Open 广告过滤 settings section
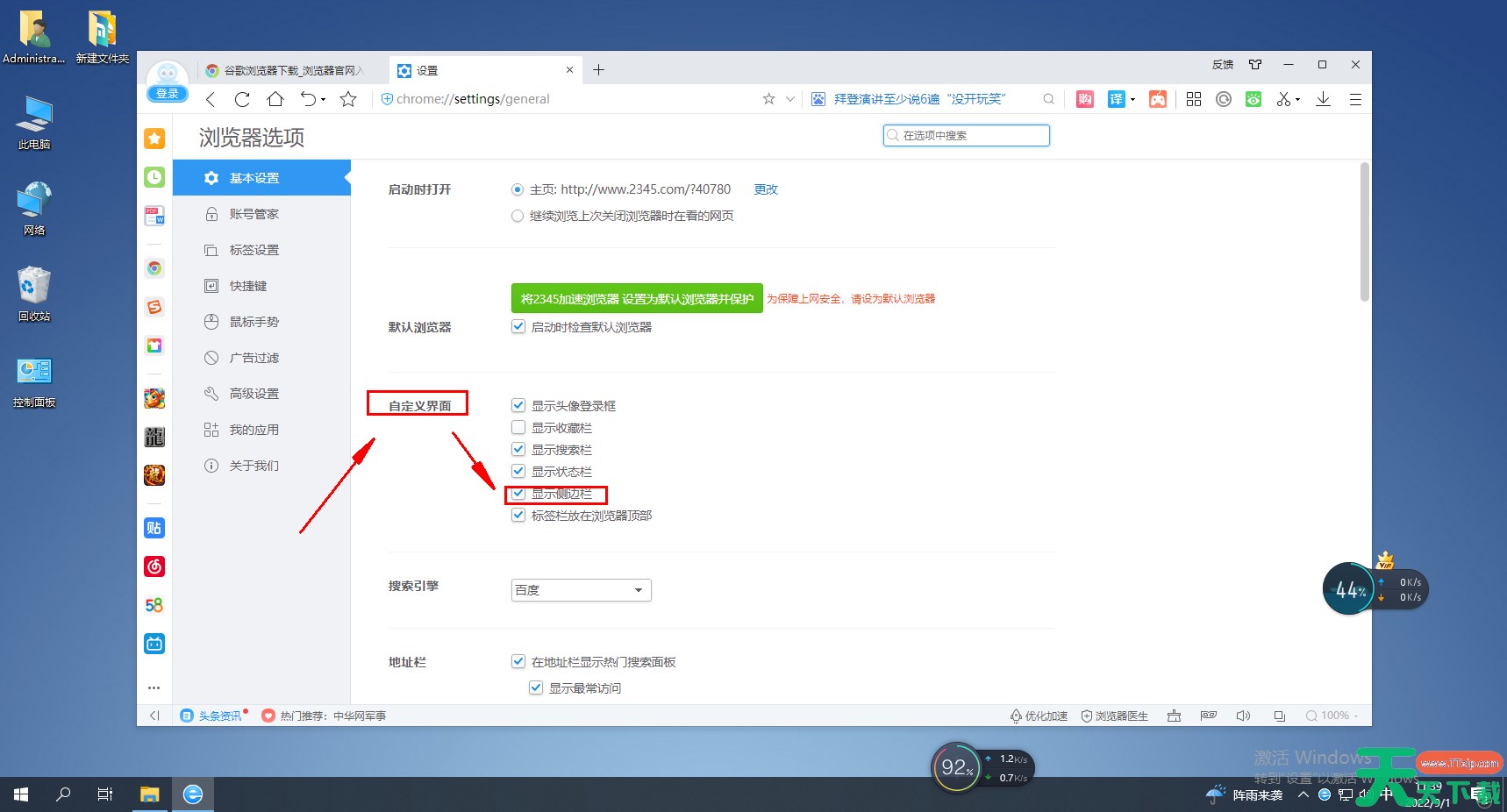 (261, 358)
